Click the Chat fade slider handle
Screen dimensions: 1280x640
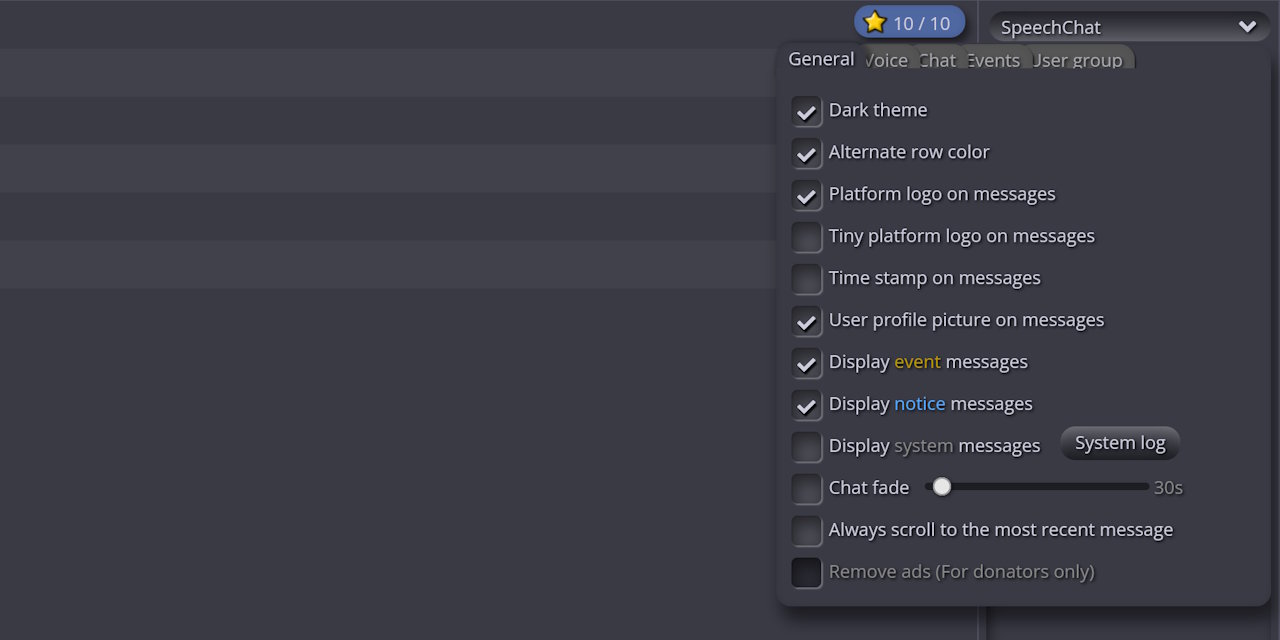coord(941,487)
